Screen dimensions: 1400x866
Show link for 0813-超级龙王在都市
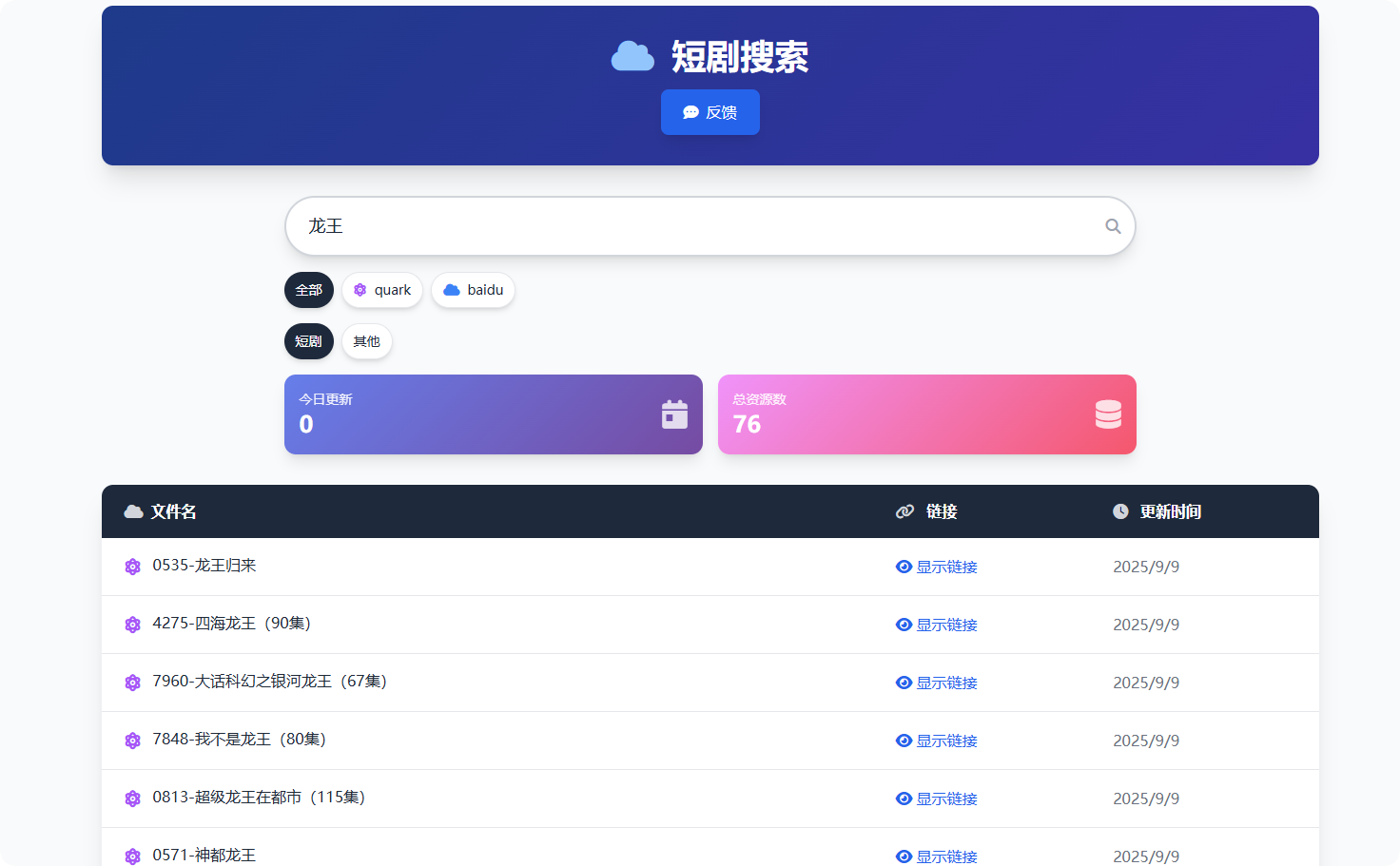click(x=937, y=799)
